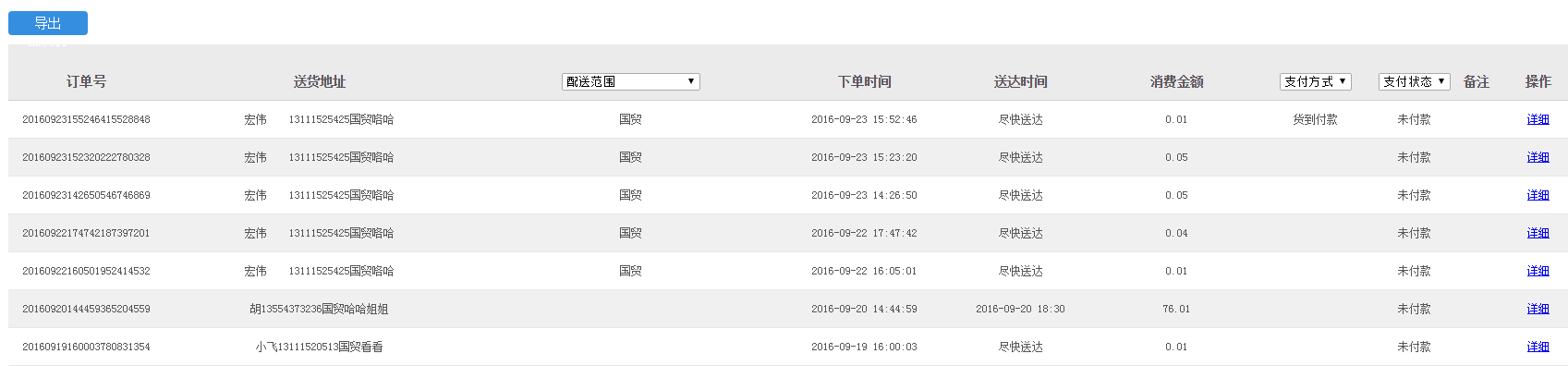Open details for 小飞's order row
This screenshot has width=1568, height=366.
pos(1538,347)
